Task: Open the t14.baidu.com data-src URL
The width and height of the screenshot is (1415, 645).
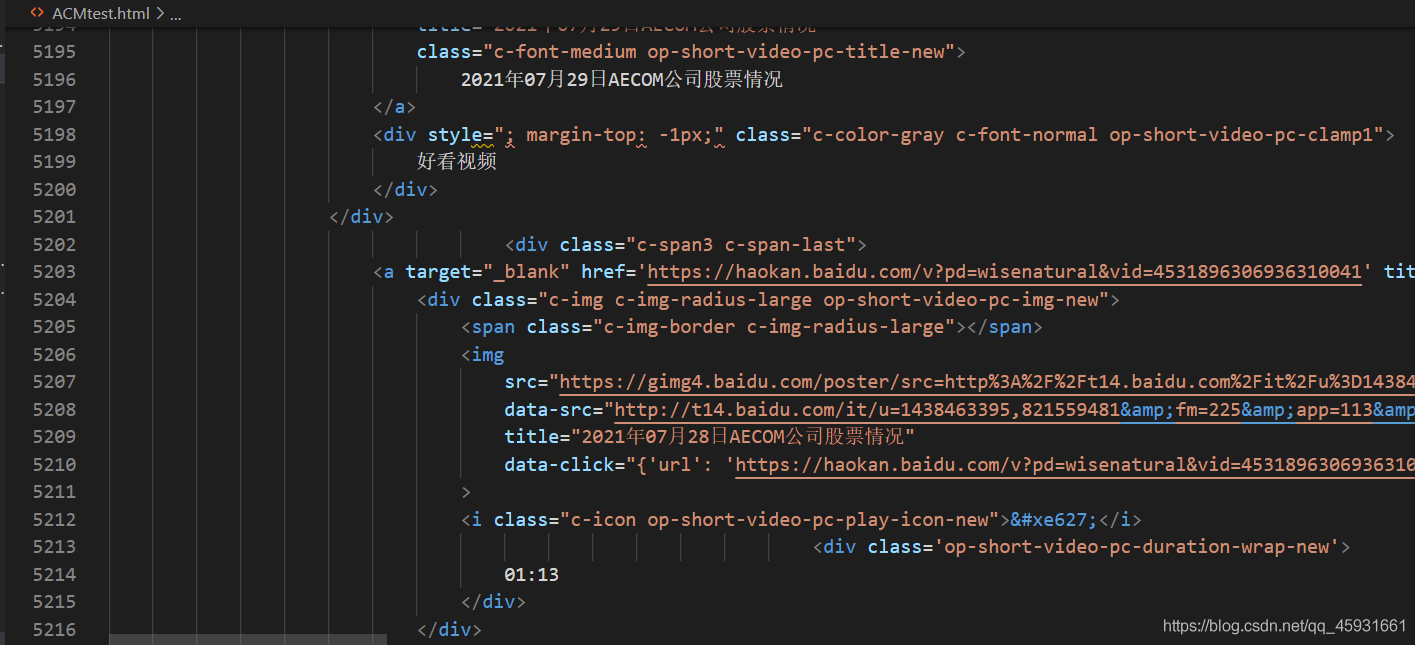Action: coord(1014,410)
